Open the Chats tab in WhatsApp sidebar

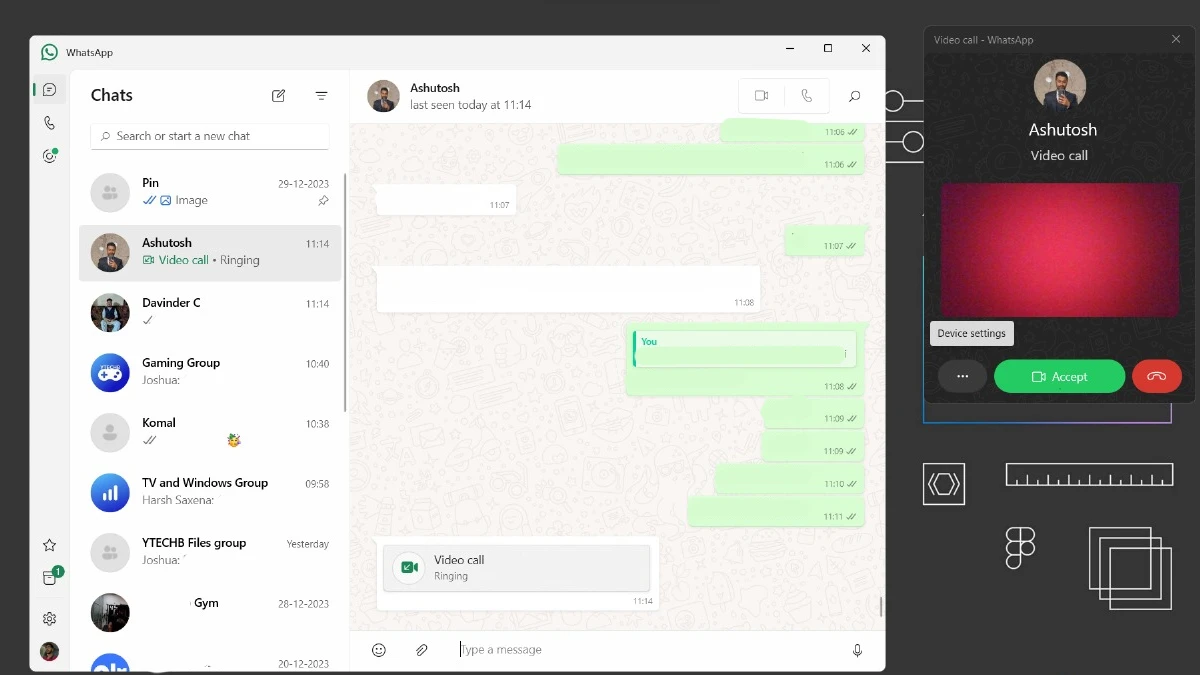[49, 90]
